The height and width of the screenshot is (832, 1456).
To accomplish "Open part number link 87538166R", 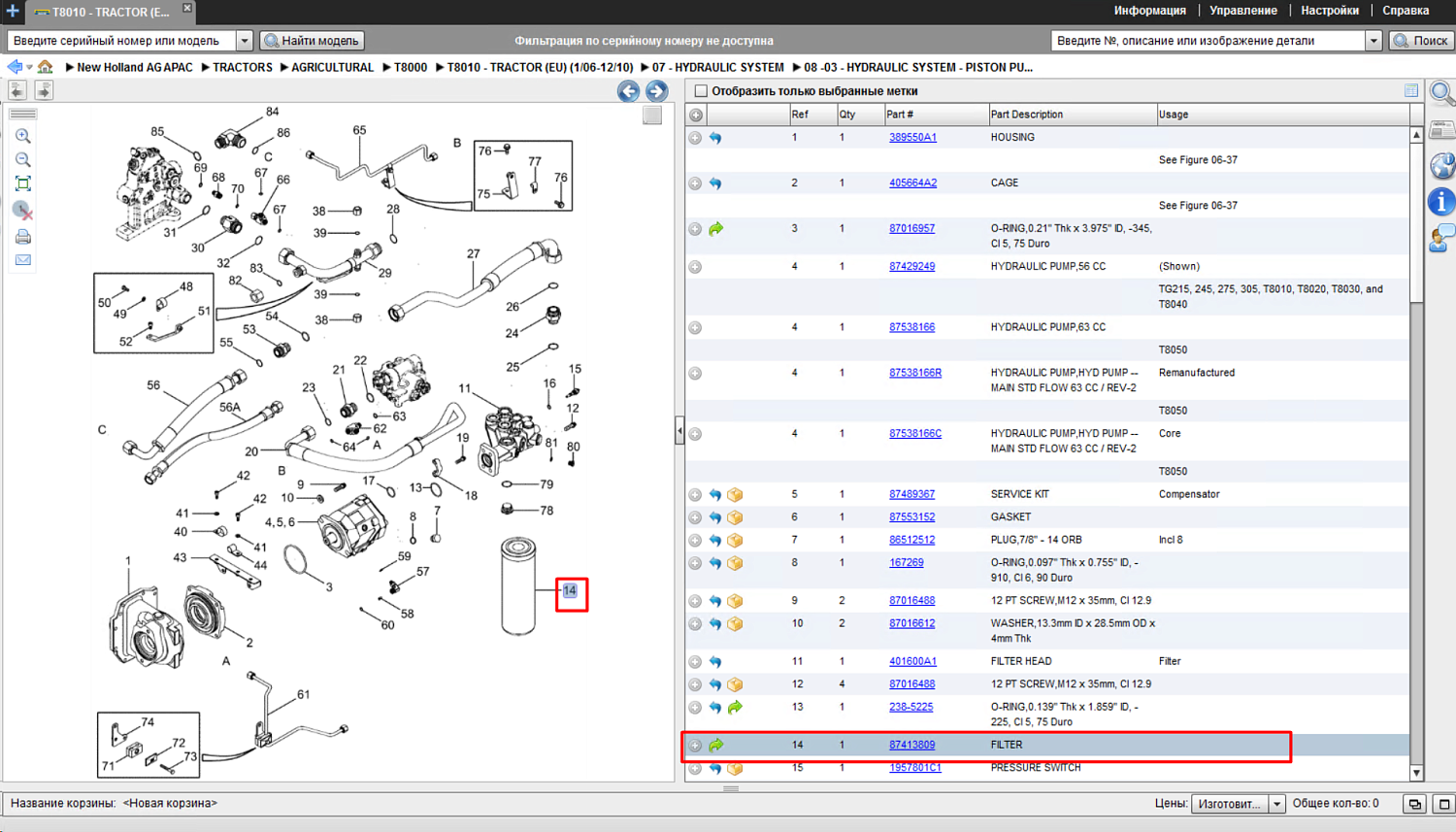I will (915, 373).
